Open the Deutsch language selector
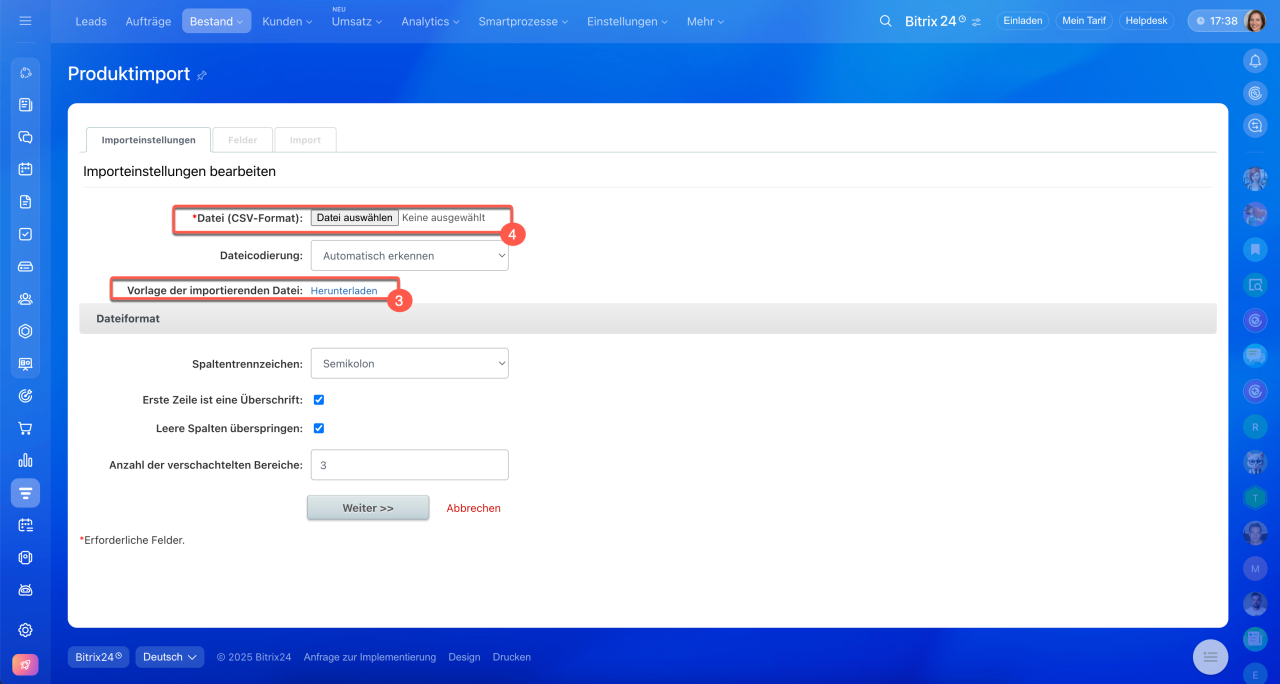 170,657
